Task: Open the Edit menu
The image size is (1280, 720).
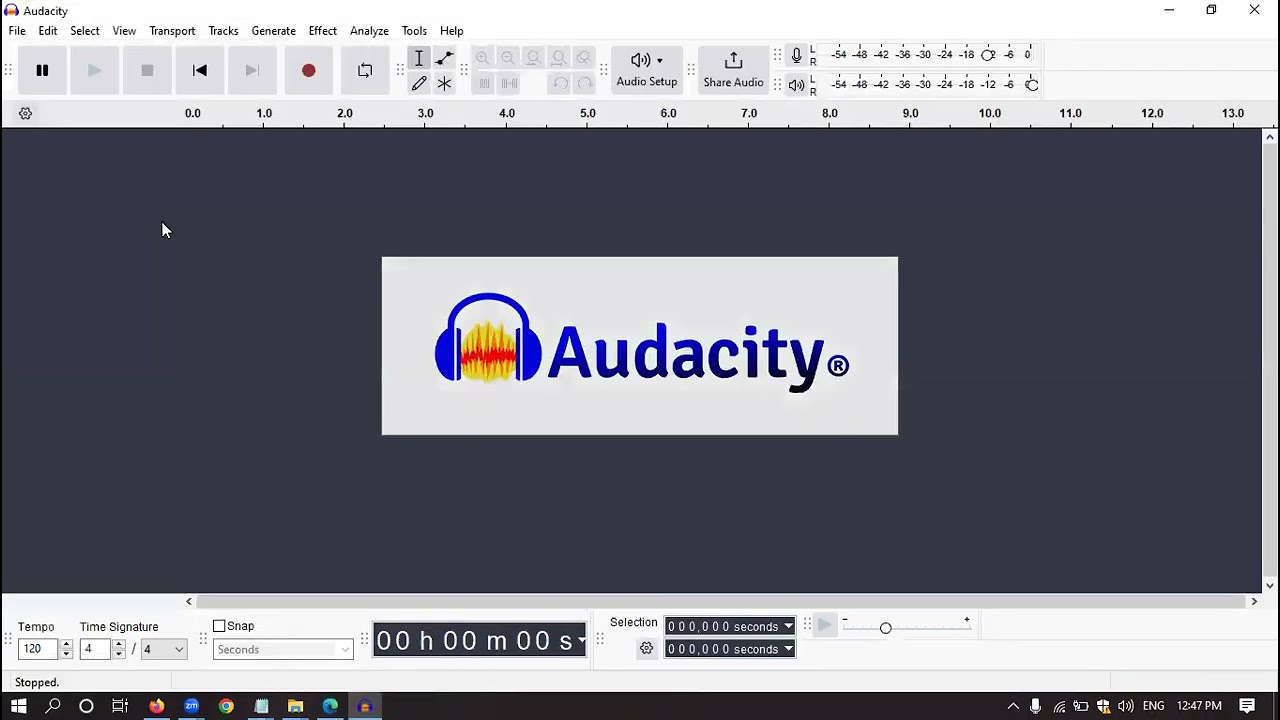Action: coord(48,31)
